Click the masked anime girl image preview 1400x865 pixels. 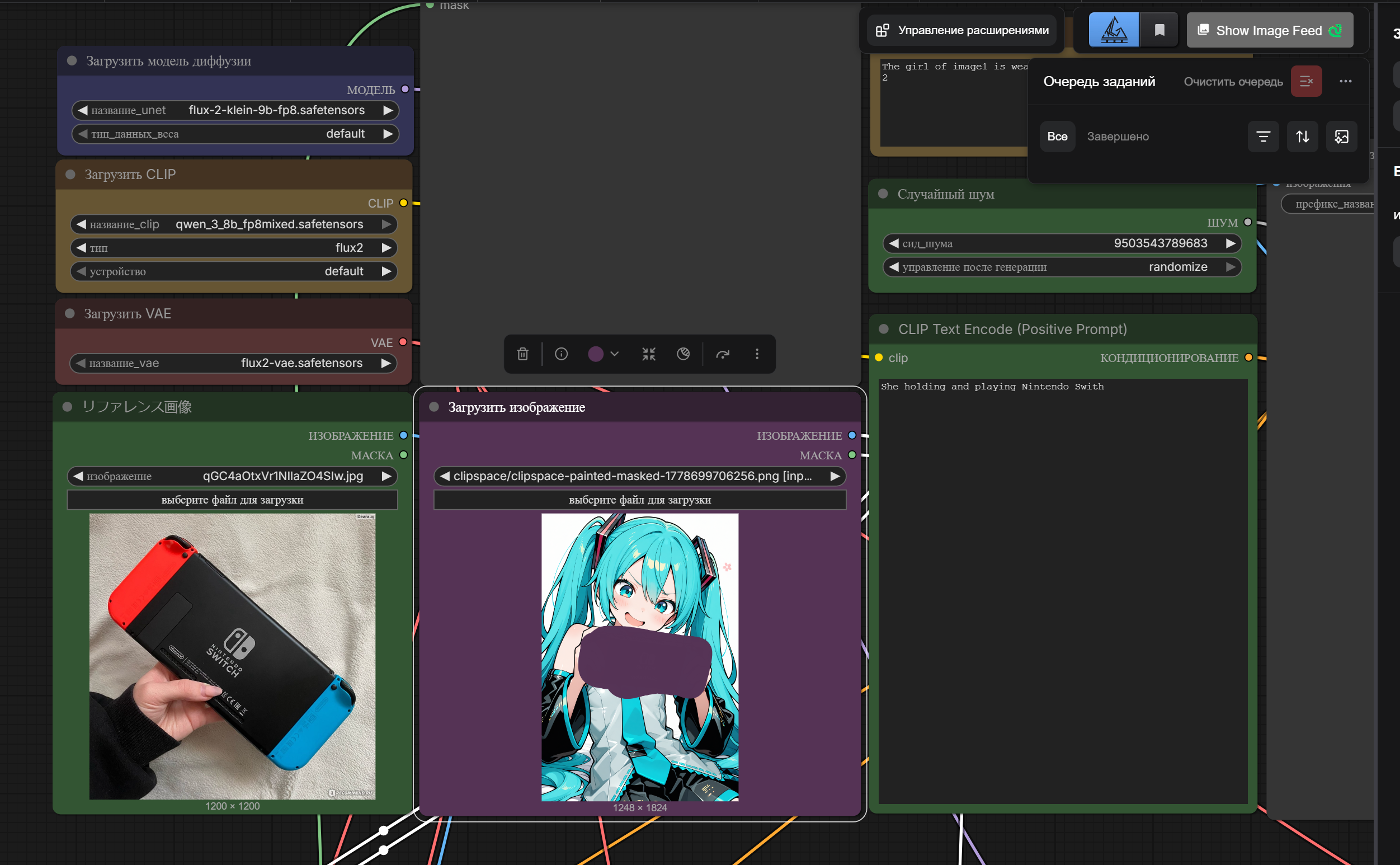coord(640,657)
